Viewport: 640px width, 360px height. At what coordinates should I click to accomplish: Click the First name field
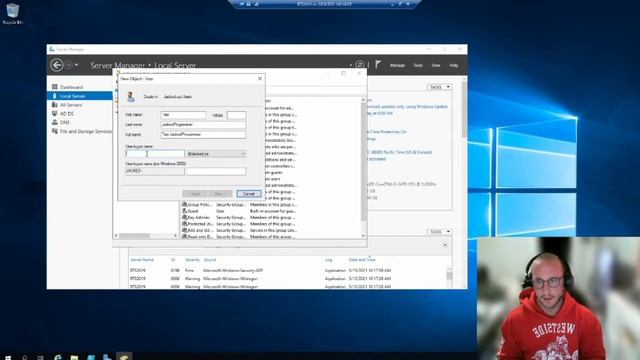pyautogui.click(x=183, y=115)
